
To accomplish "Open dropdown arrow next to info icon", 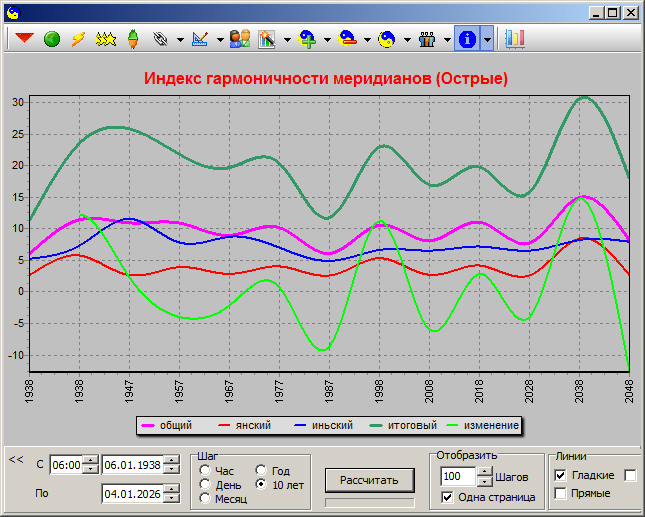I will 487,40.
